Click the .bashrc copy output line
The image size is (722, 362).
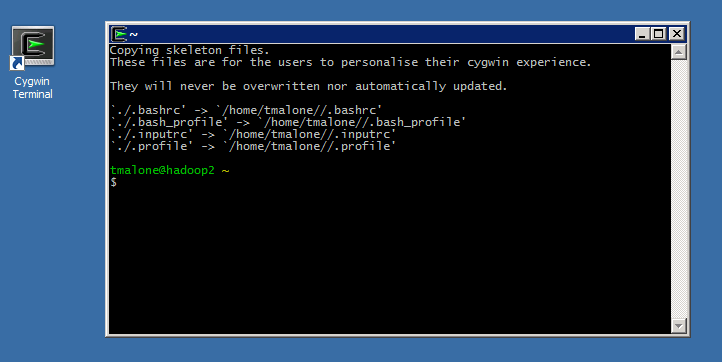coord(246,111)
